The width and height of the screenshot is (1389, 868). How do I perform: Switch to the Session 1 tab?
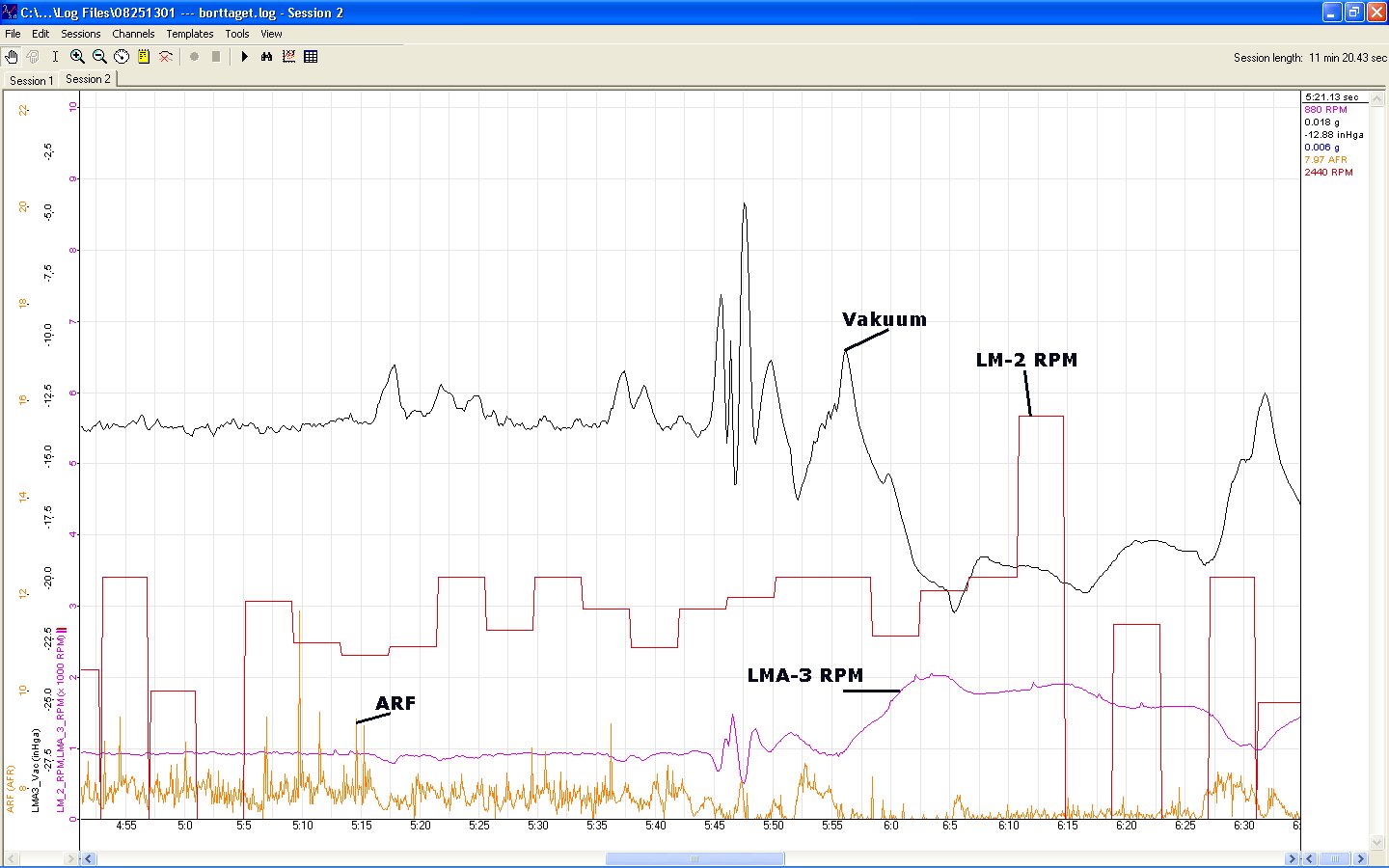tap(31, 81)
